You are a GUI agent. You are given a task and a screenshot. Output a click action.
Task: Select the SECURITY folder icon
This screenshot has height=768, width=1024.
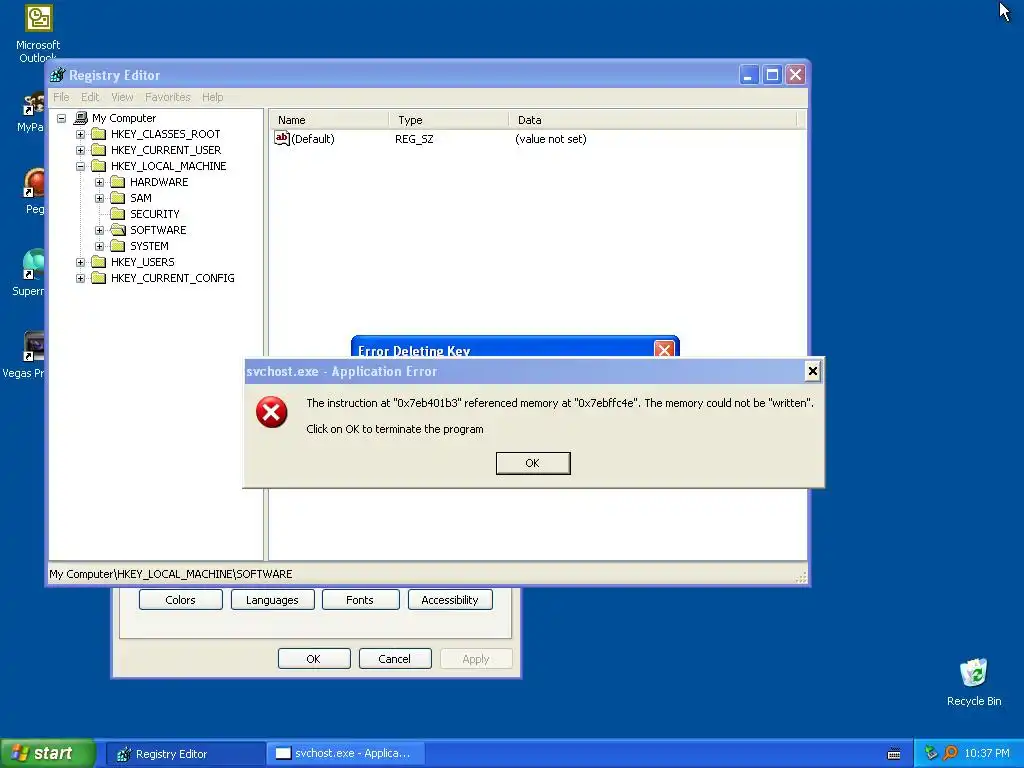point(118,214)
